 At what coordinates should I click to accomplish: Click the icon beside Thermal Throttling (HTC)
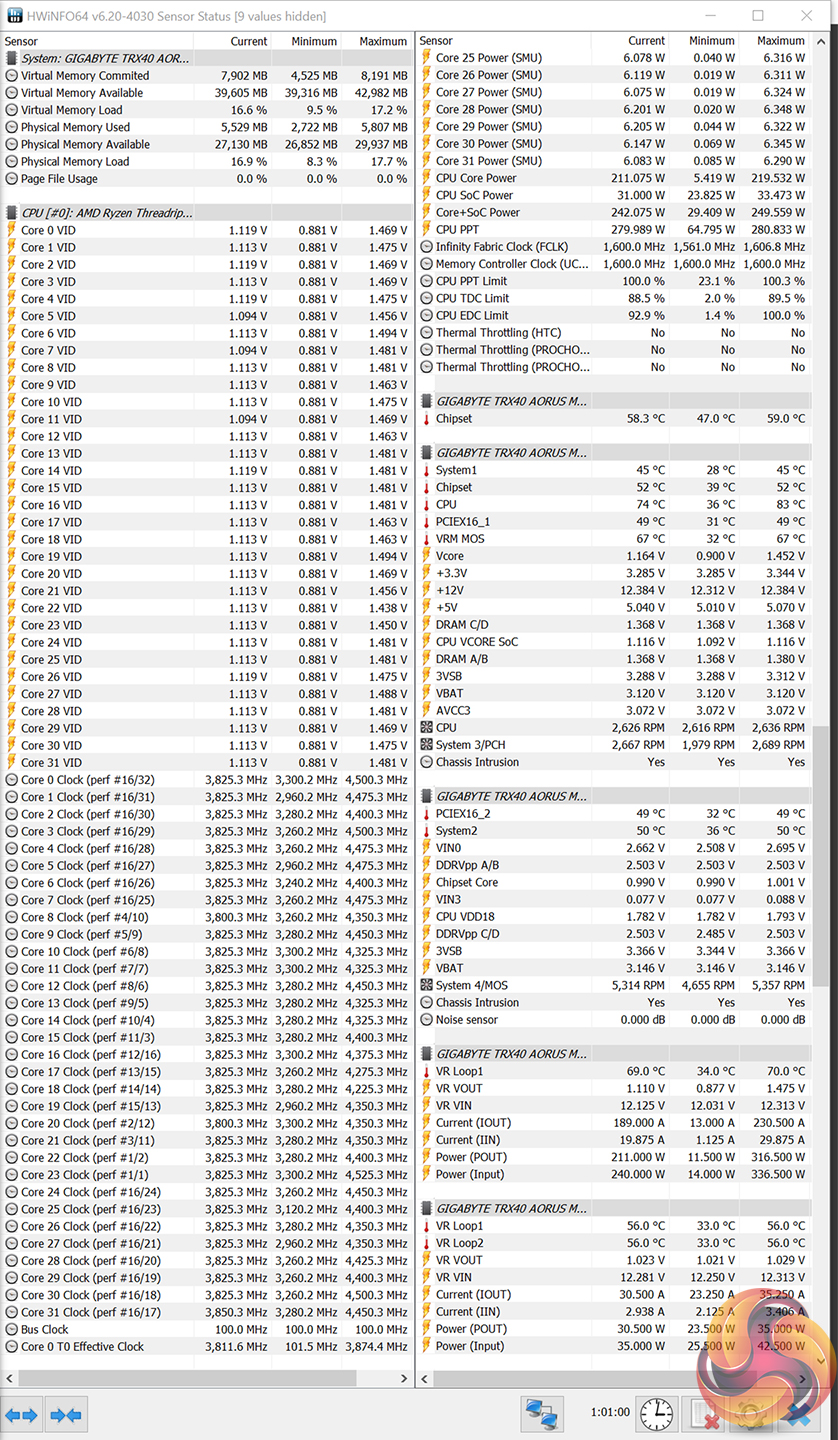click(427, 332)
